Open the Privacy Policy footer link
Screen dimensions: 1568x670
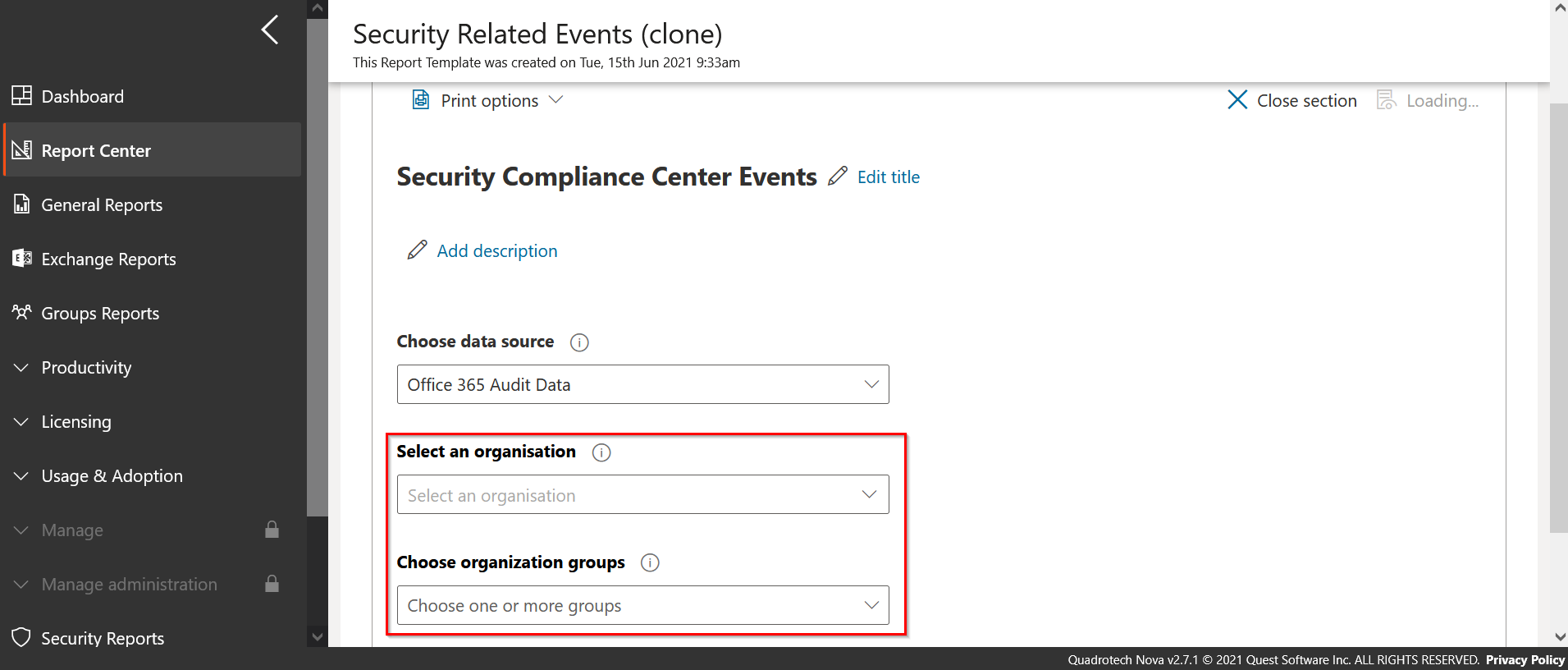pos(1525,660)
